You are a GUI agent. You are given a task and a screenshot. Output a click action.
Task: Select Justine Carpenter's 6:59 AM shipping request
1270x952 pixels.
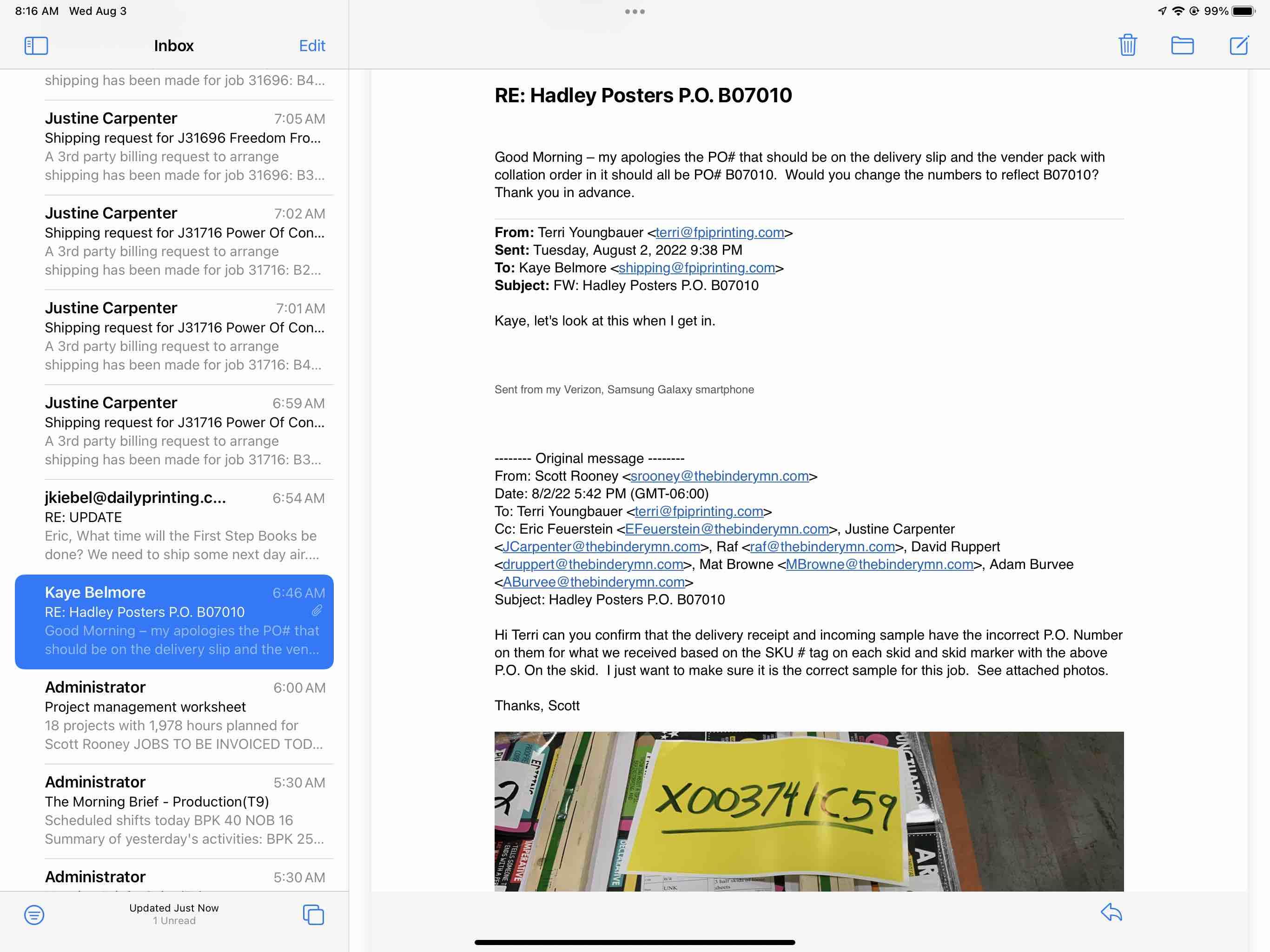pyautogui.click(x=184, y=430)
